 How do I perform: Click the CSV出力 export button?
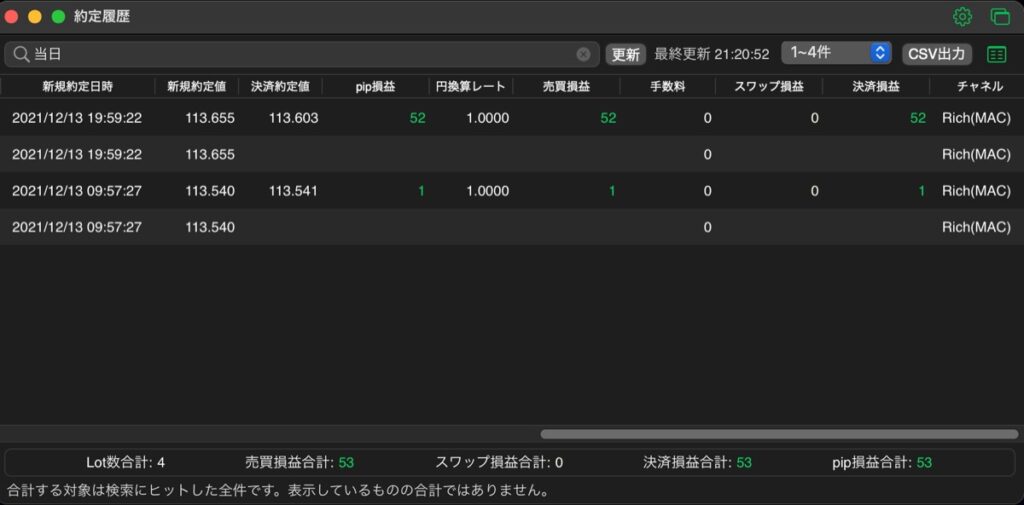pos(937,54)
